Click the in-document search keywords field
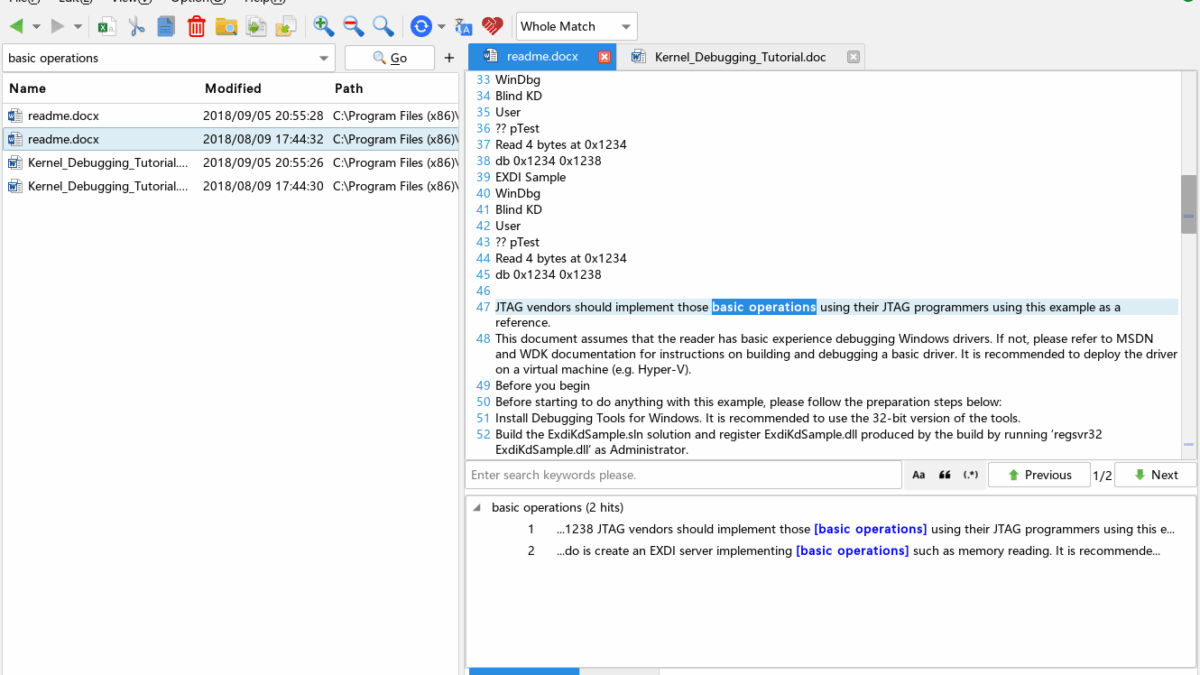This screenshot has width=1200, height=675. pyautogui.click(x=684, y=475)
